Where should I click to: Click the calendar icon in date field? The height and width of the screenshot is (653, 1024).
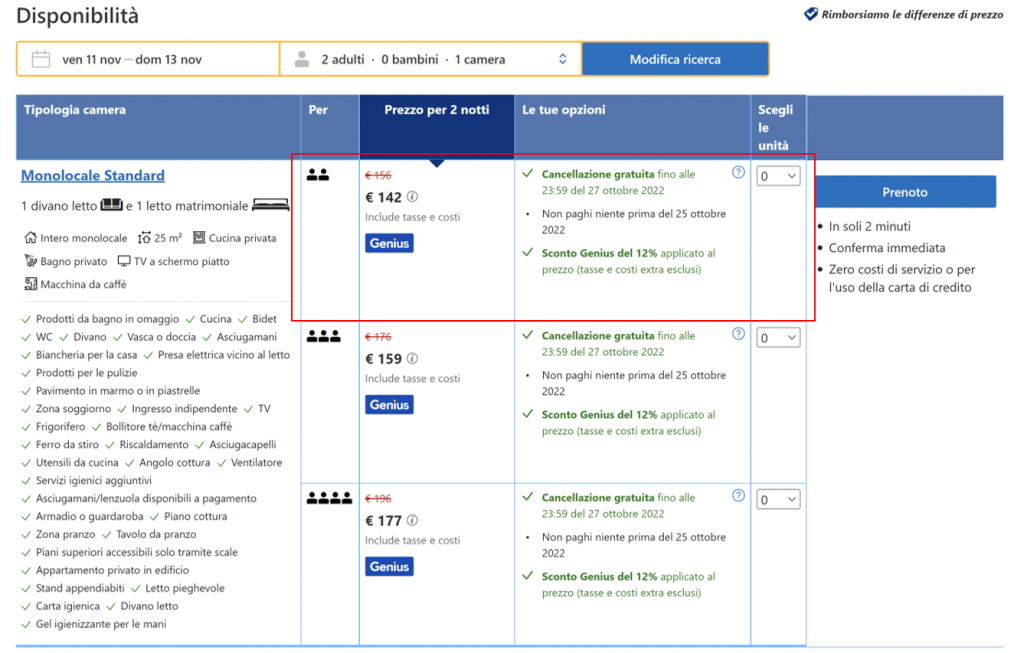(41, 59)
